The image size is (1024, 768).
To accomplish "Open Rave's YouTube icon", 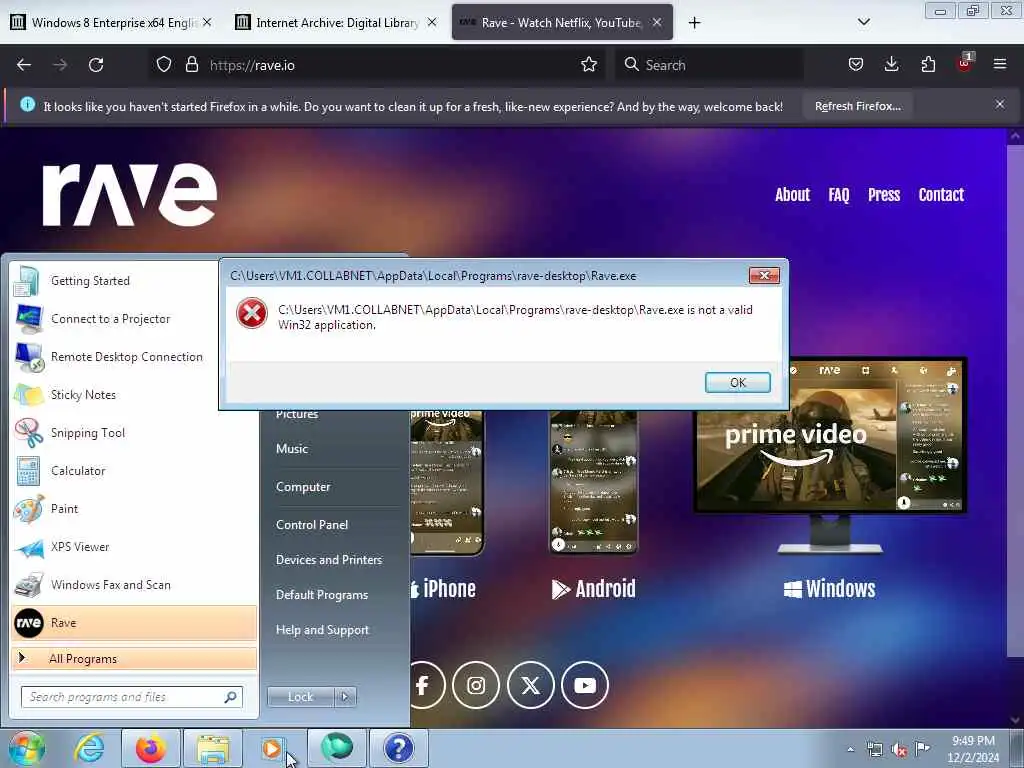I will 584,685.
